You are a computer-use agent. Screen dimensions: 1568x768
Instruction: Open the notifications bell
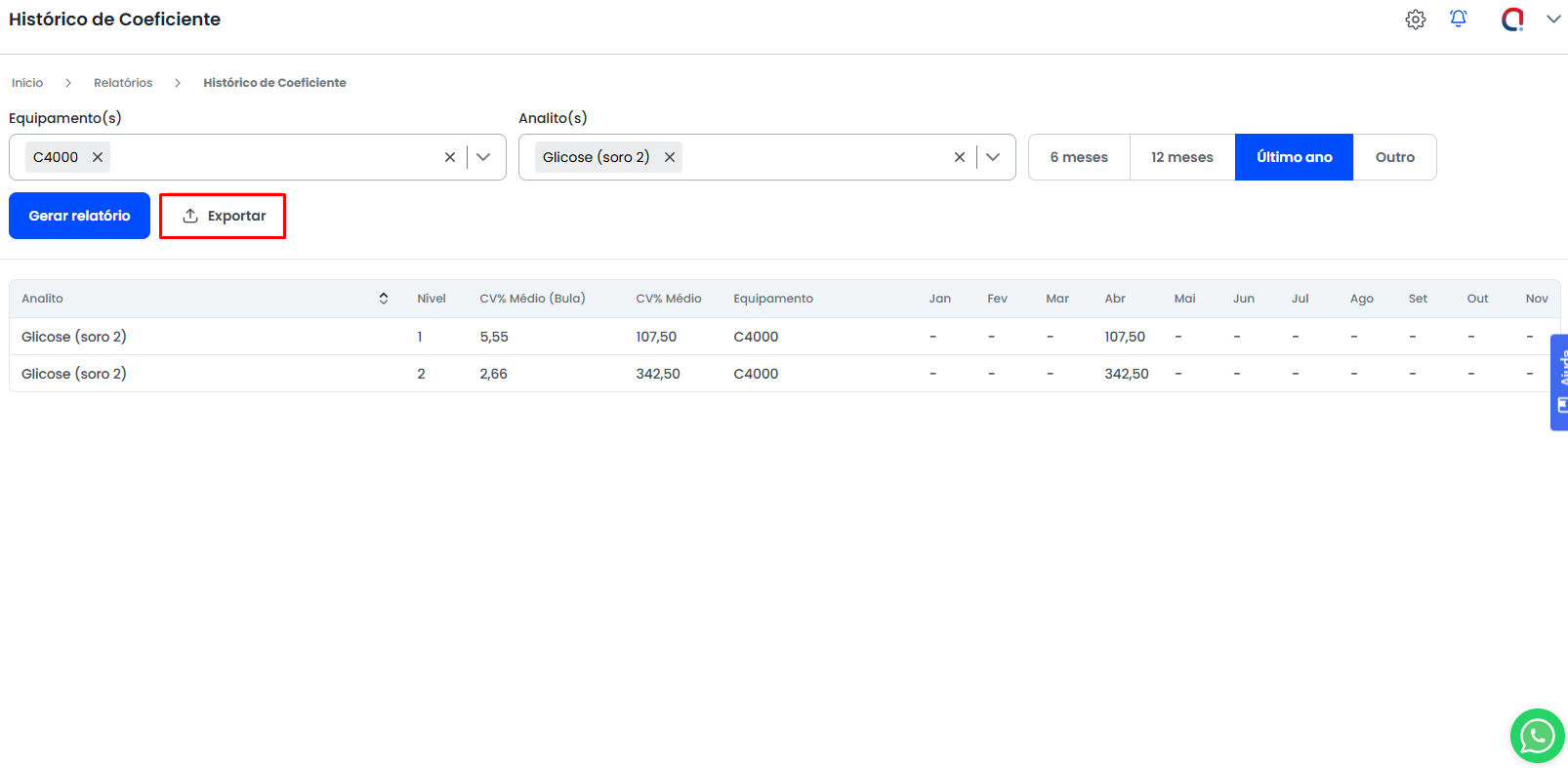coord(1458,20)
